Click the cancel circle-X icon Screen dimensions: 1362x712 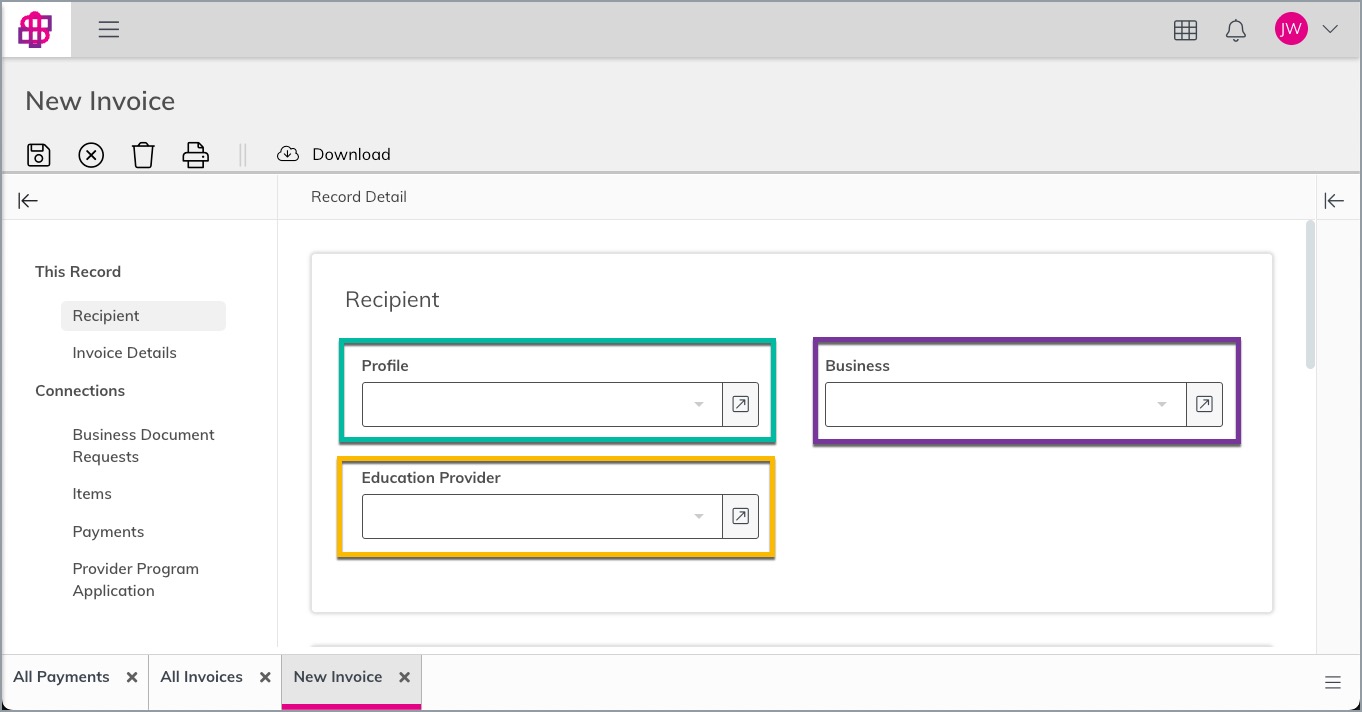91,155
